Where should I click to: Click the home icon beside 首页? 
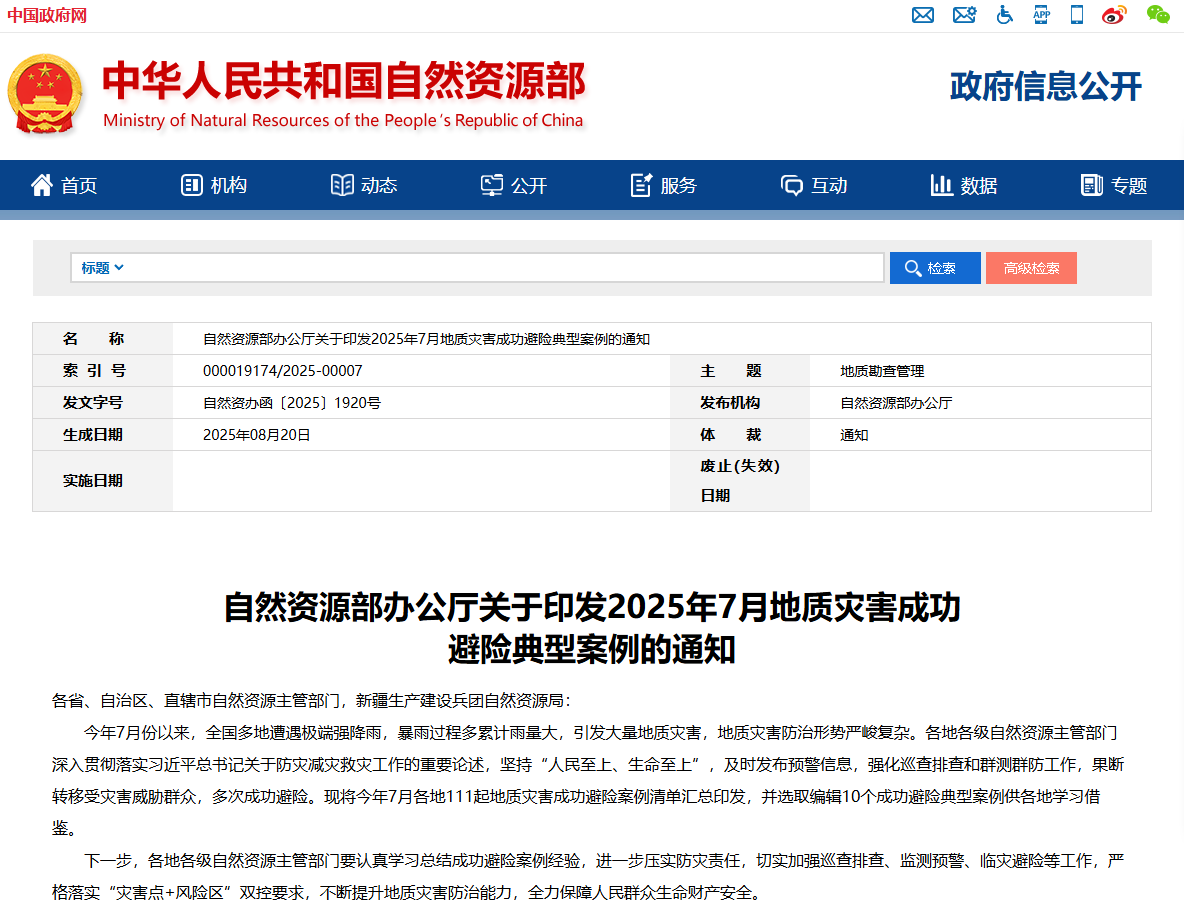[40, 184]
